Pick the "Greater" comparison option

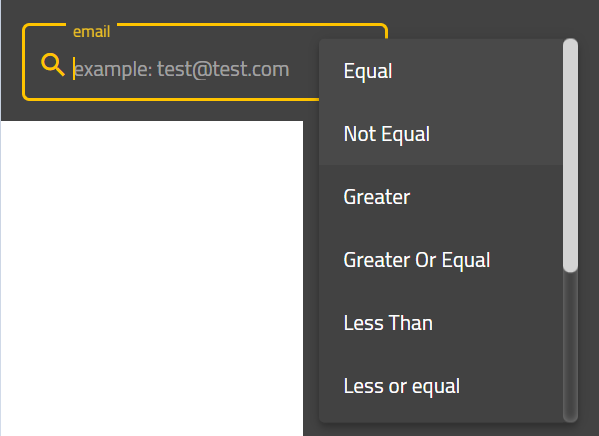441,197
